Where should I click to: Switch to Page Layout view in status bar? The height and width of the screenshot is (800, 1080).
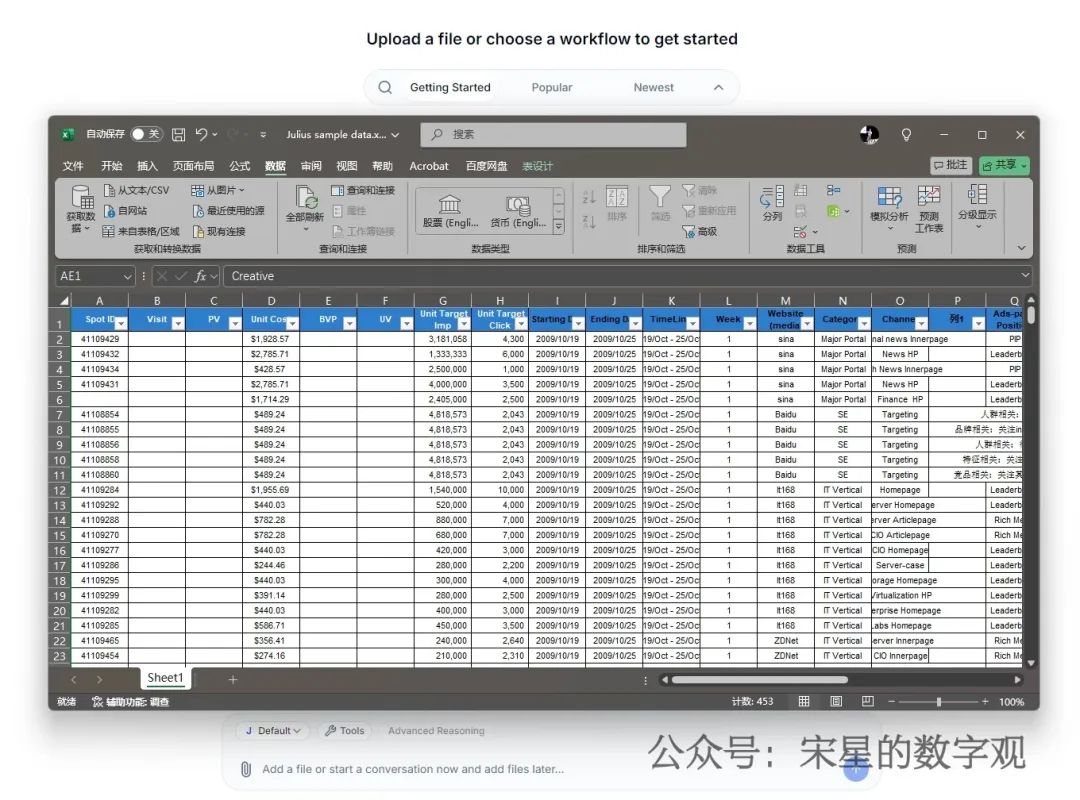pyautogui.click(x=836, y=702)
